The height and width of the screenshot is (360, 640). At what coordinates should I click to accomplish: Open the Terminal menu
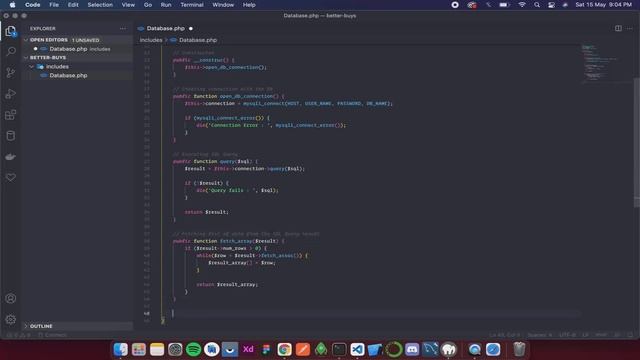pos(192,5)
